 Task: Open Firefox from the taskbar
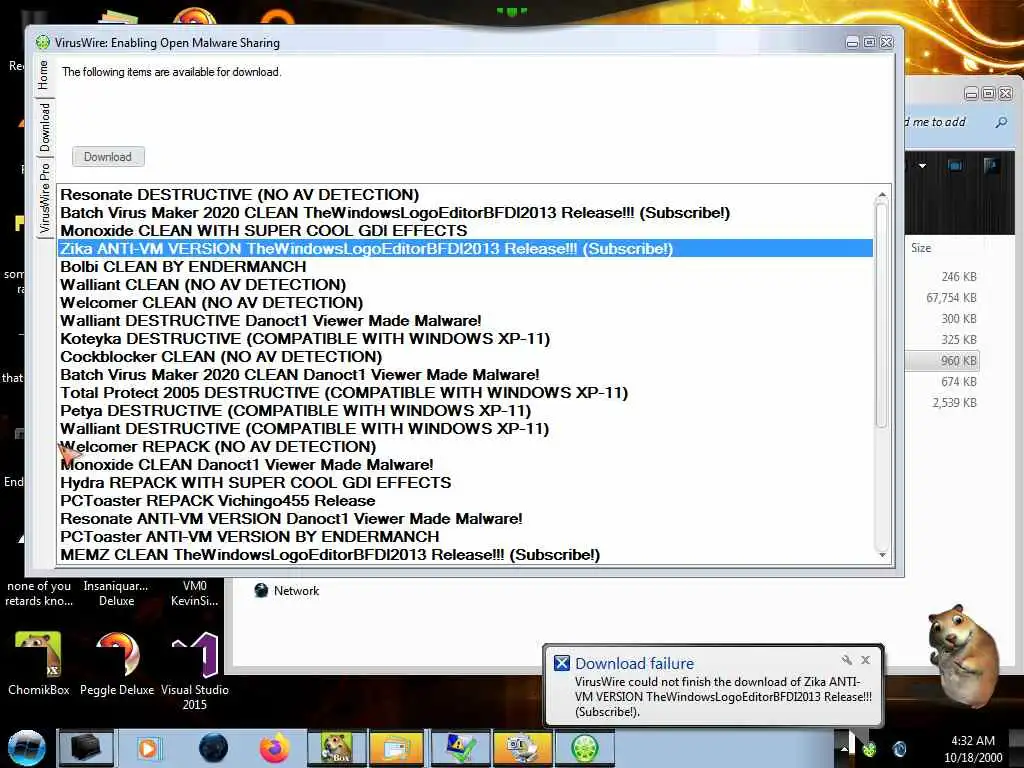click(275, 748)
